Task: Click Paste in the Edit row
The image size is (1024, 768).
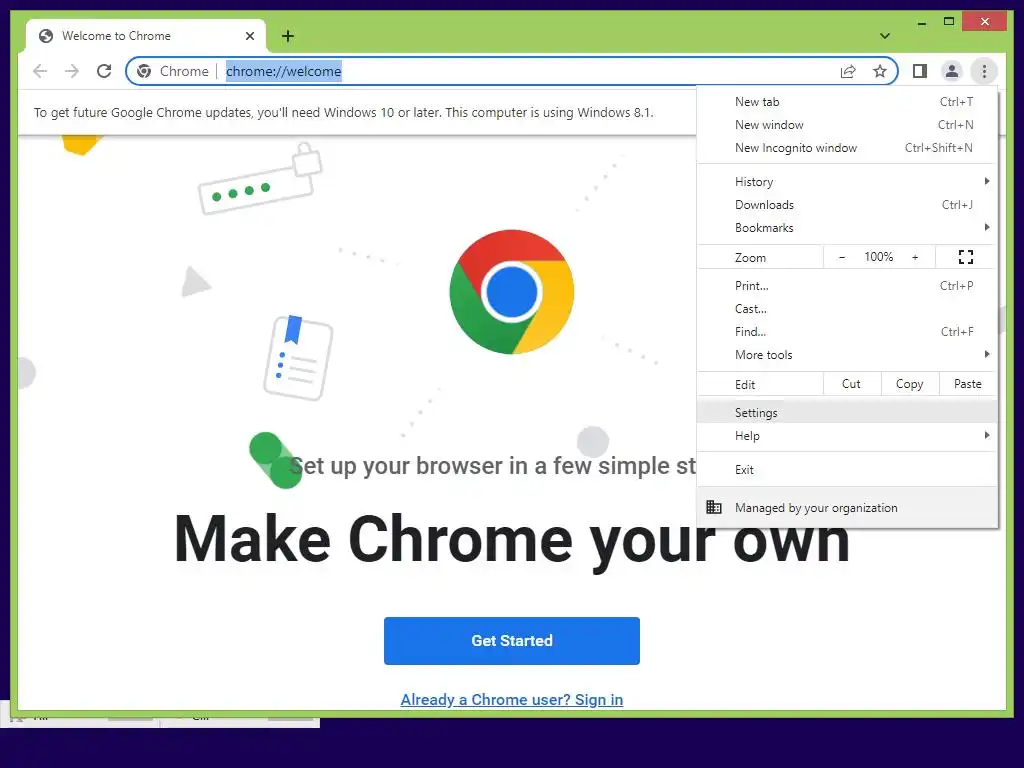Action: tap(968, 384)
